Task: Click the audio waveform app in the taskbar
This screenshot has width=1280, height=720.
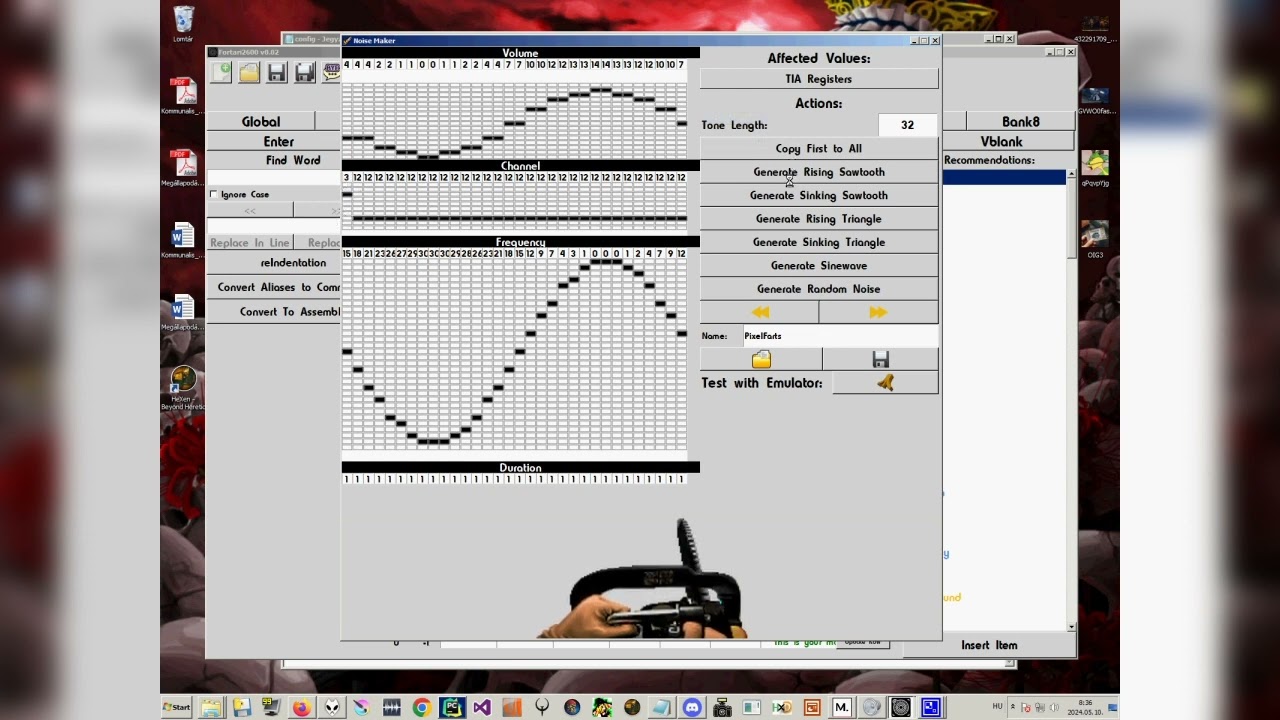Action: tap(391, 707)
